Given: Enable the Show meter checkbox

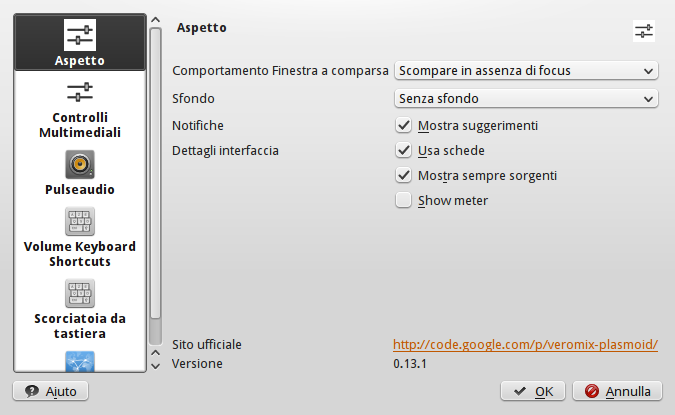Looking at the screenshot, I should [404, 200].
